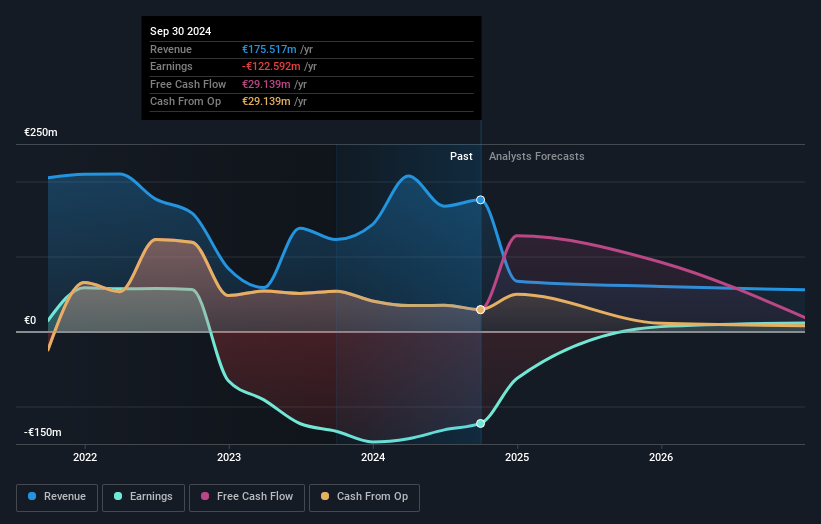Click the blue Revenue data point marker
Screen dimensions: 821x524
coord(480,200)
